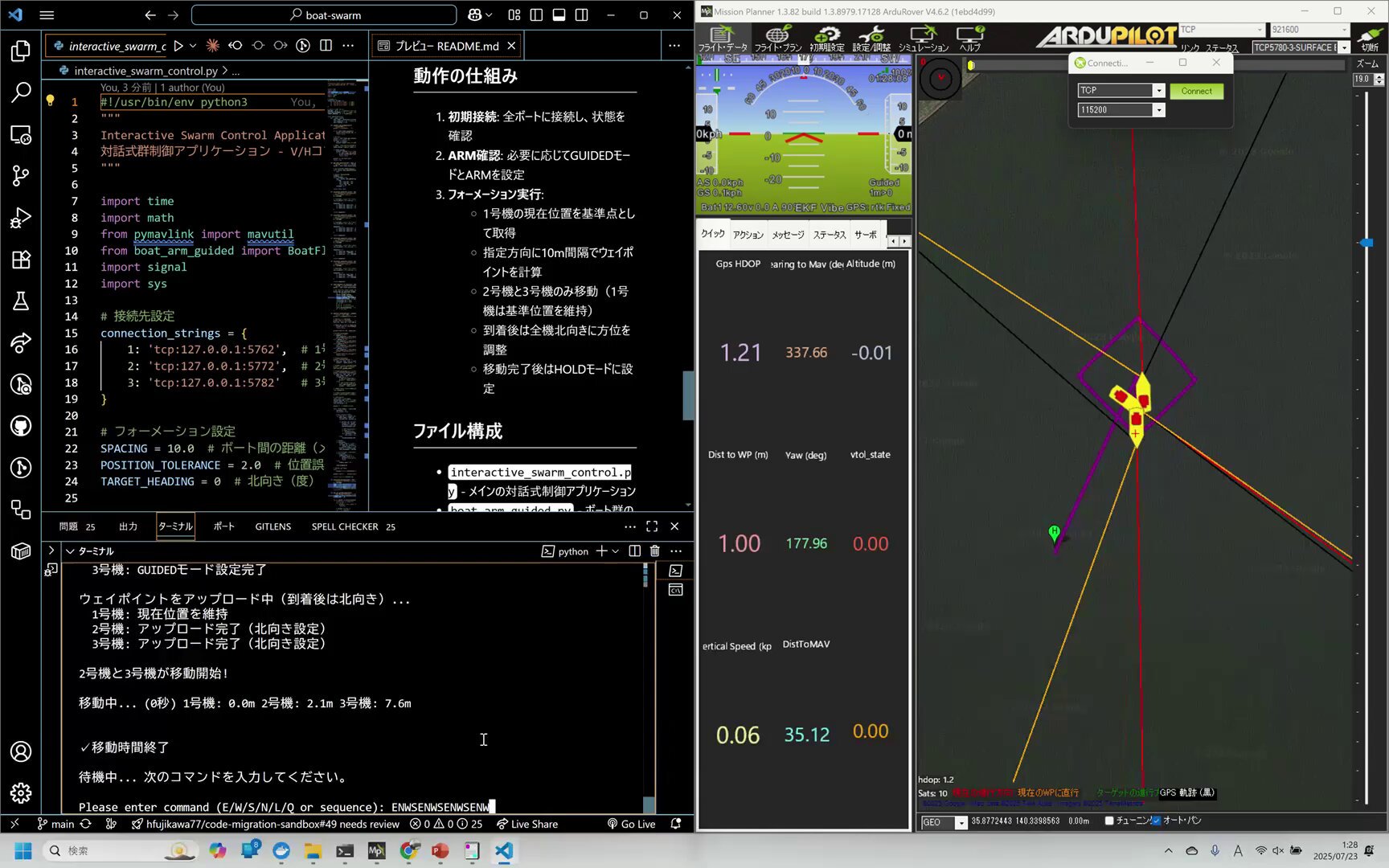Screen dimensions: 1389x868
Task: Select the アクション tab in Mission Planner
Action: (748, 235)
